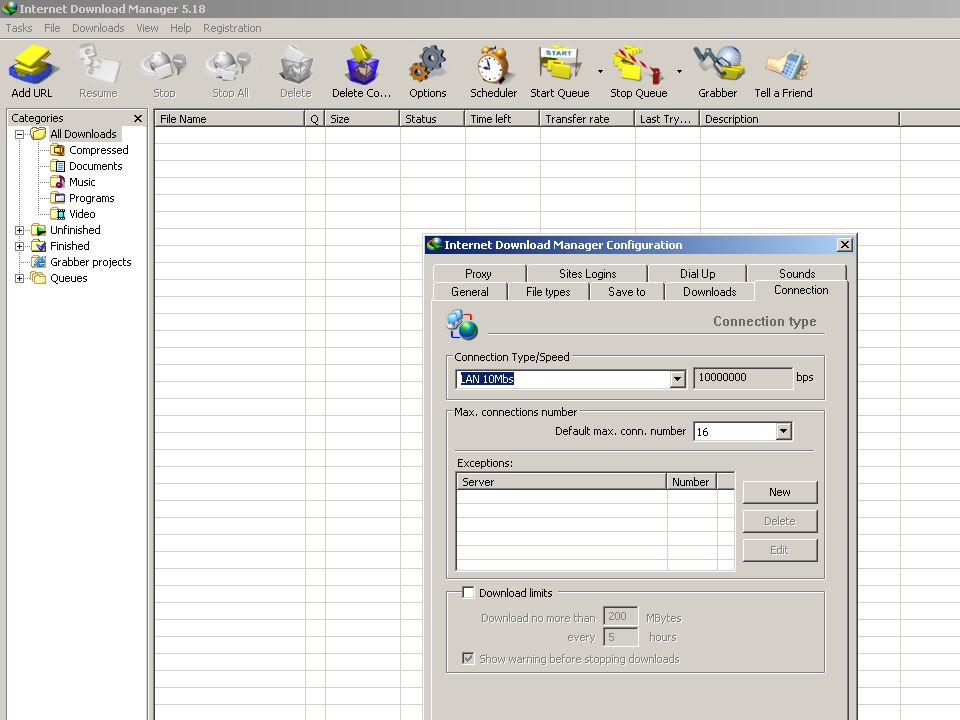Click the Delete exception button
The height and width of the screenshot is (720, 960).
[x=779, y=521]
